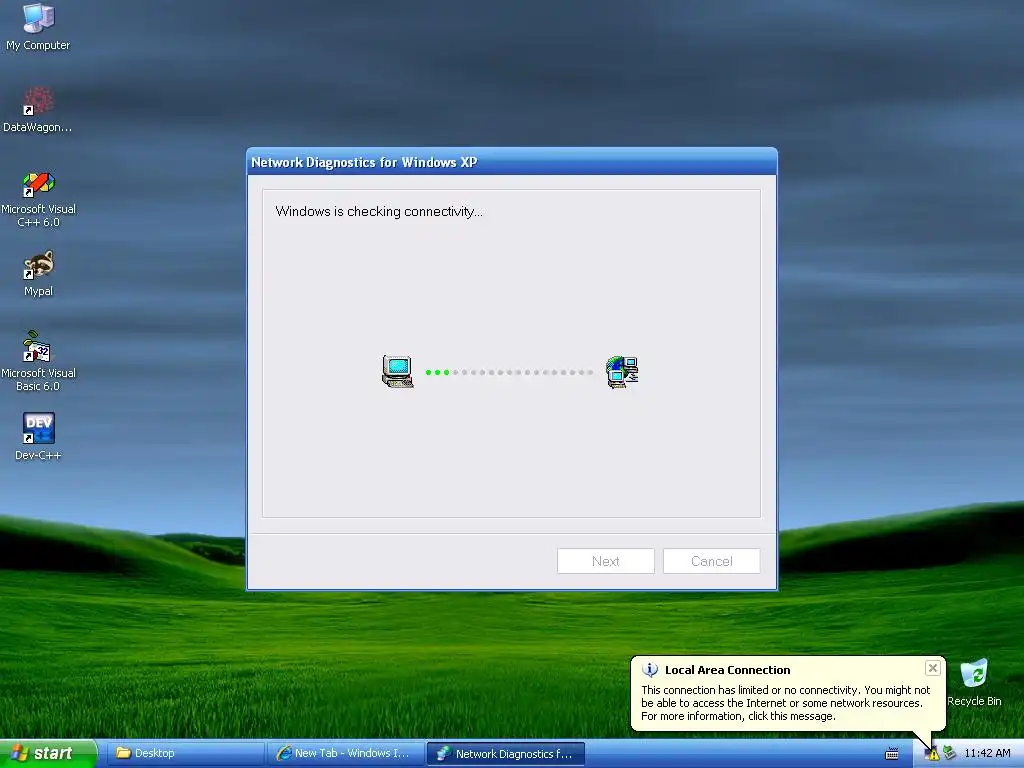Screen dimensions: 1024x768
Task: Click the Safely Remove Hardware tray icon
Action: 950,754
